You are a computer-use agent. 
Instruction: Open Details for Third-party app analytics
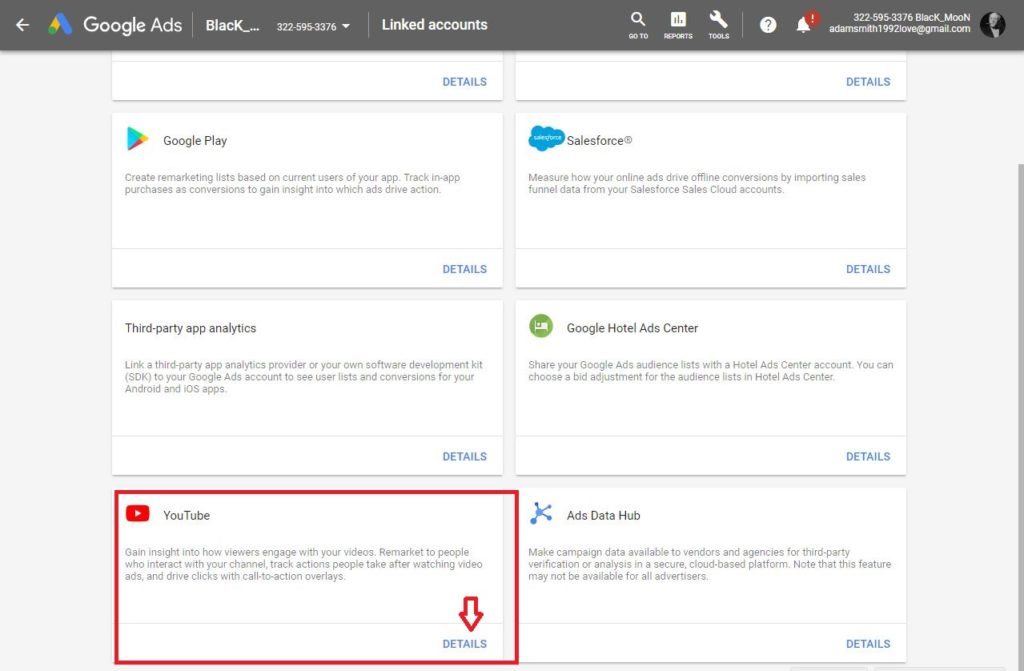[x=464, y=457]
